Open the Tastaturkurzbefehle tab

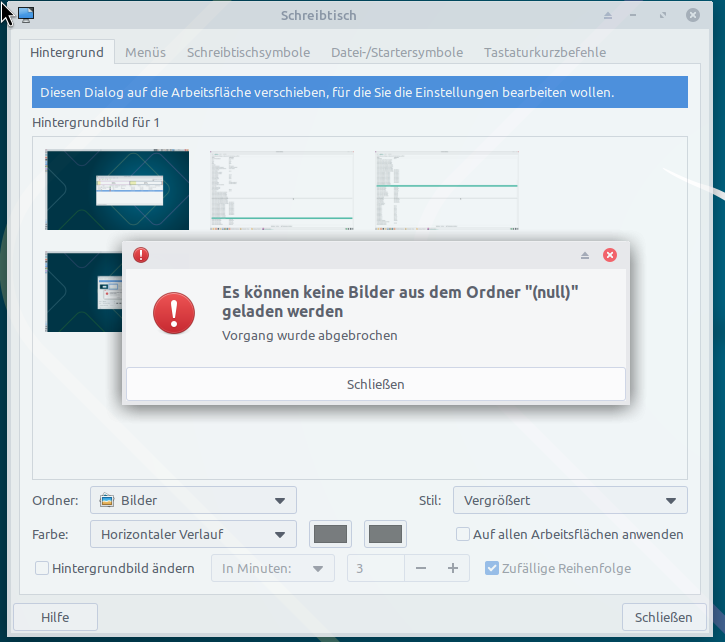click(544, 52)
